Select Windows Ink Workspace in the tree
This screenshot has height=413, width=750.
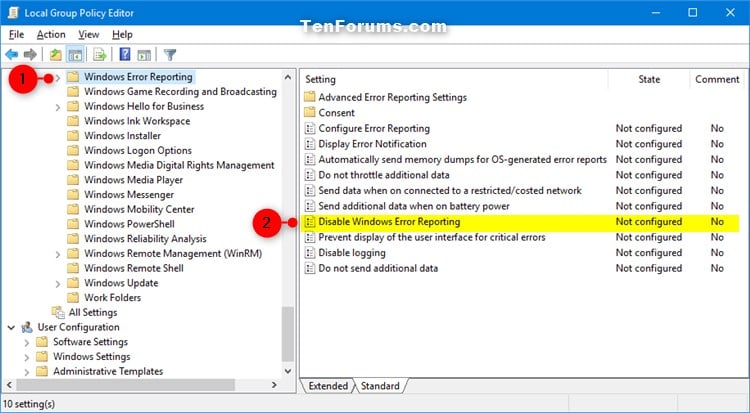[137, 121]
